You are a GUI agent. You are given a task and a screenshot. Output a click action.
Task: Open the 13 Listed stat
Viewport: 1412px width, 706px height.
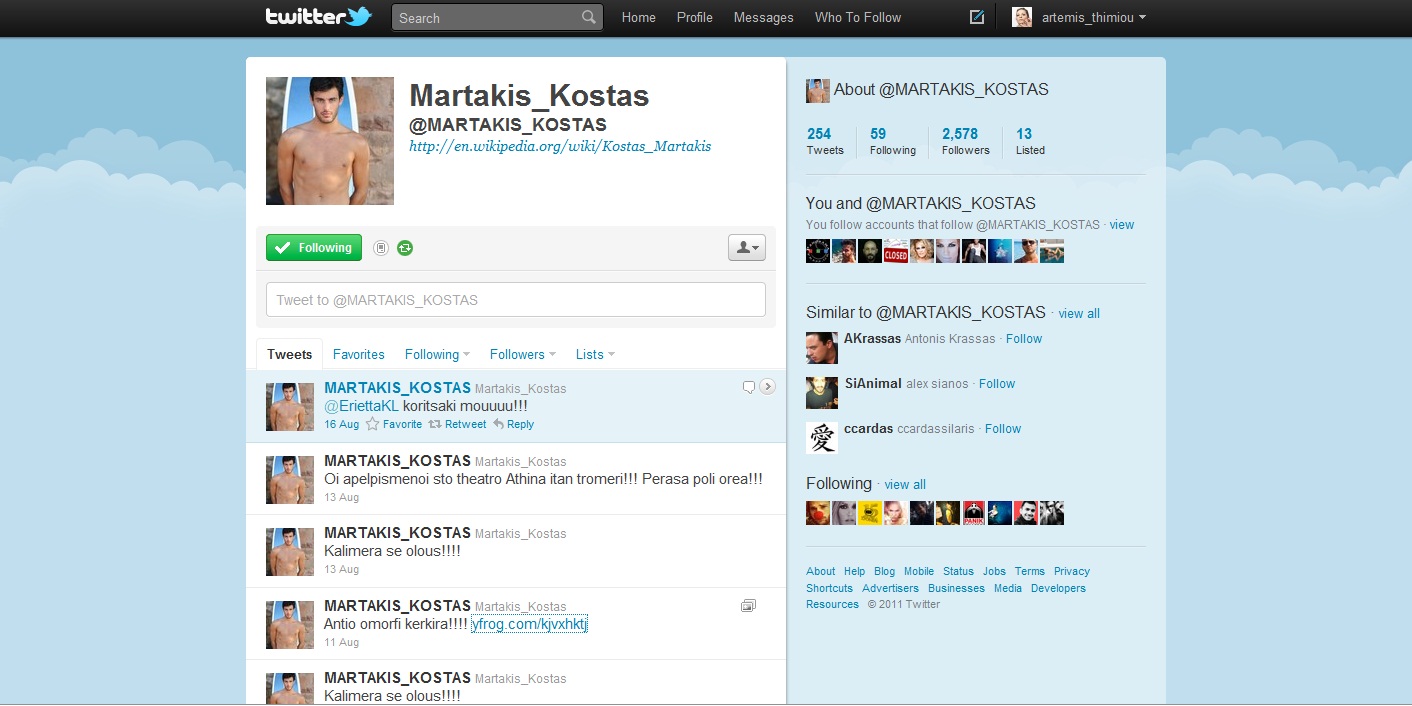(1030, 141)
